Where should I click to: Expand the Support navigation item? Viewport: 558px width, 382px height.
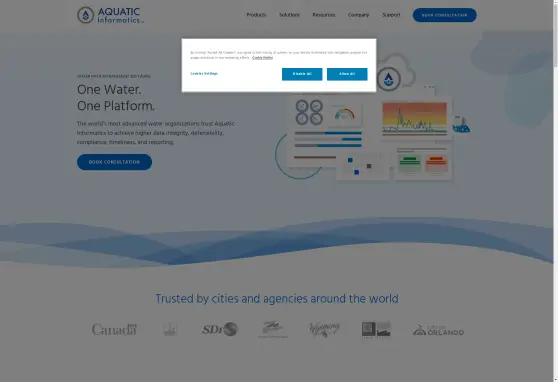tap(391, 15)
